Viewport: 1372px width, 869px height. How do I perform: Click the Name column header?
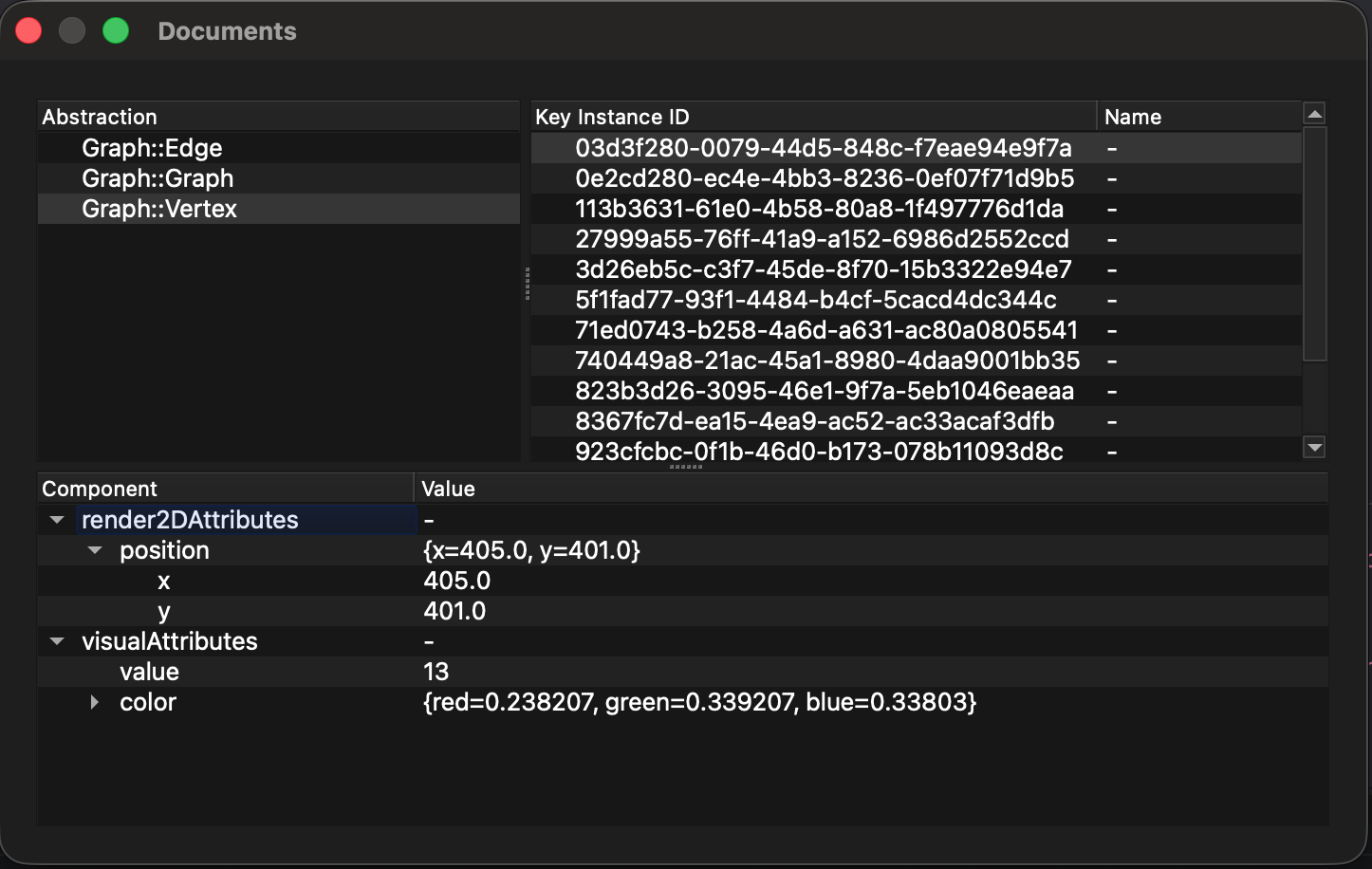(1197, 117)
